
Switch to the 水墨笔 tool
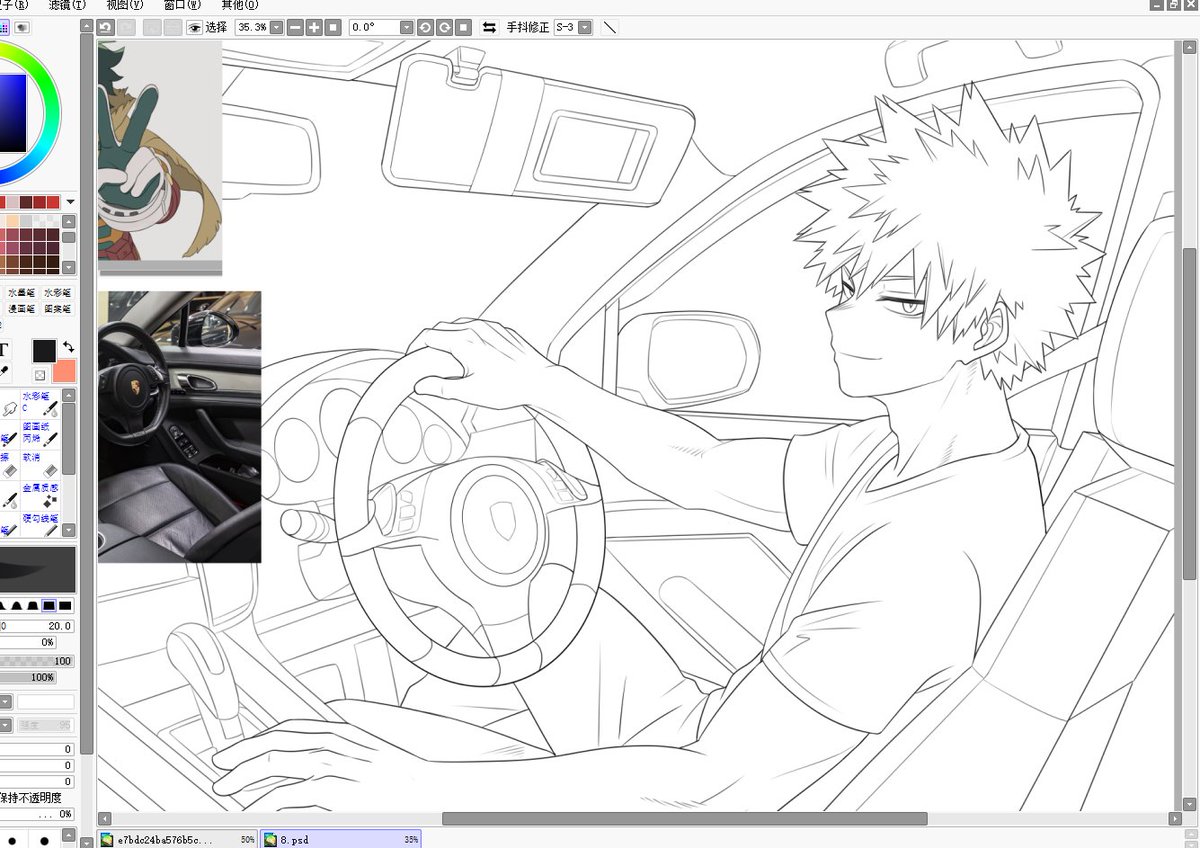click(x=22, y=293)
